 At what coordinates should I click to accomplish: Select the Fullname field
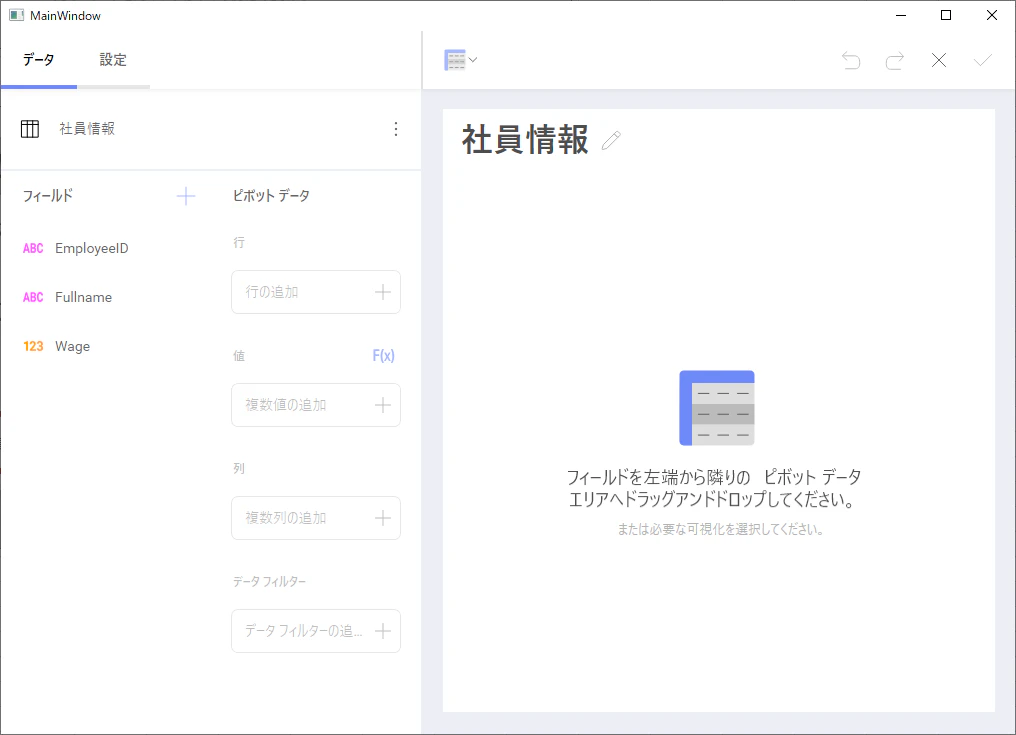tap(84, 298)
